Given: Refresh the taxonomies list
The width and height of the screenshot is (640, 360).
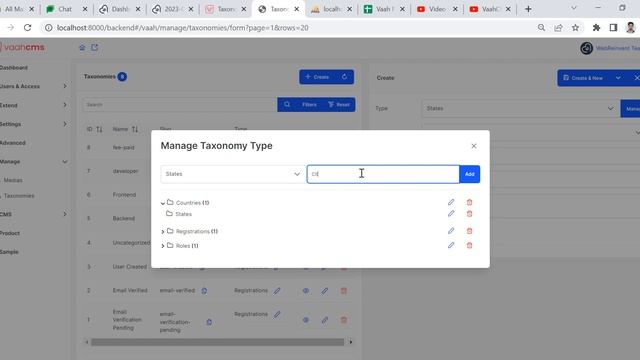Looking at the screenshot, I should [344, 77].
